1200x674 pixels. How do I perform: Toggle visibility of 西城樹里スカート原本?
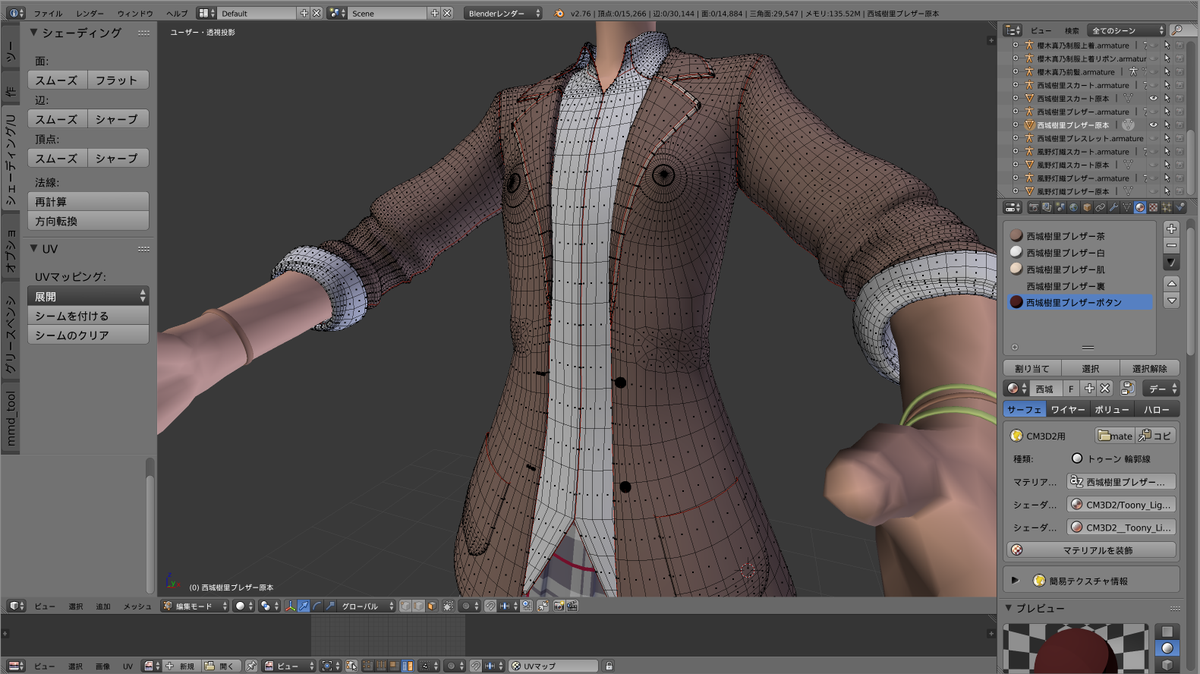pos(1154,98)
